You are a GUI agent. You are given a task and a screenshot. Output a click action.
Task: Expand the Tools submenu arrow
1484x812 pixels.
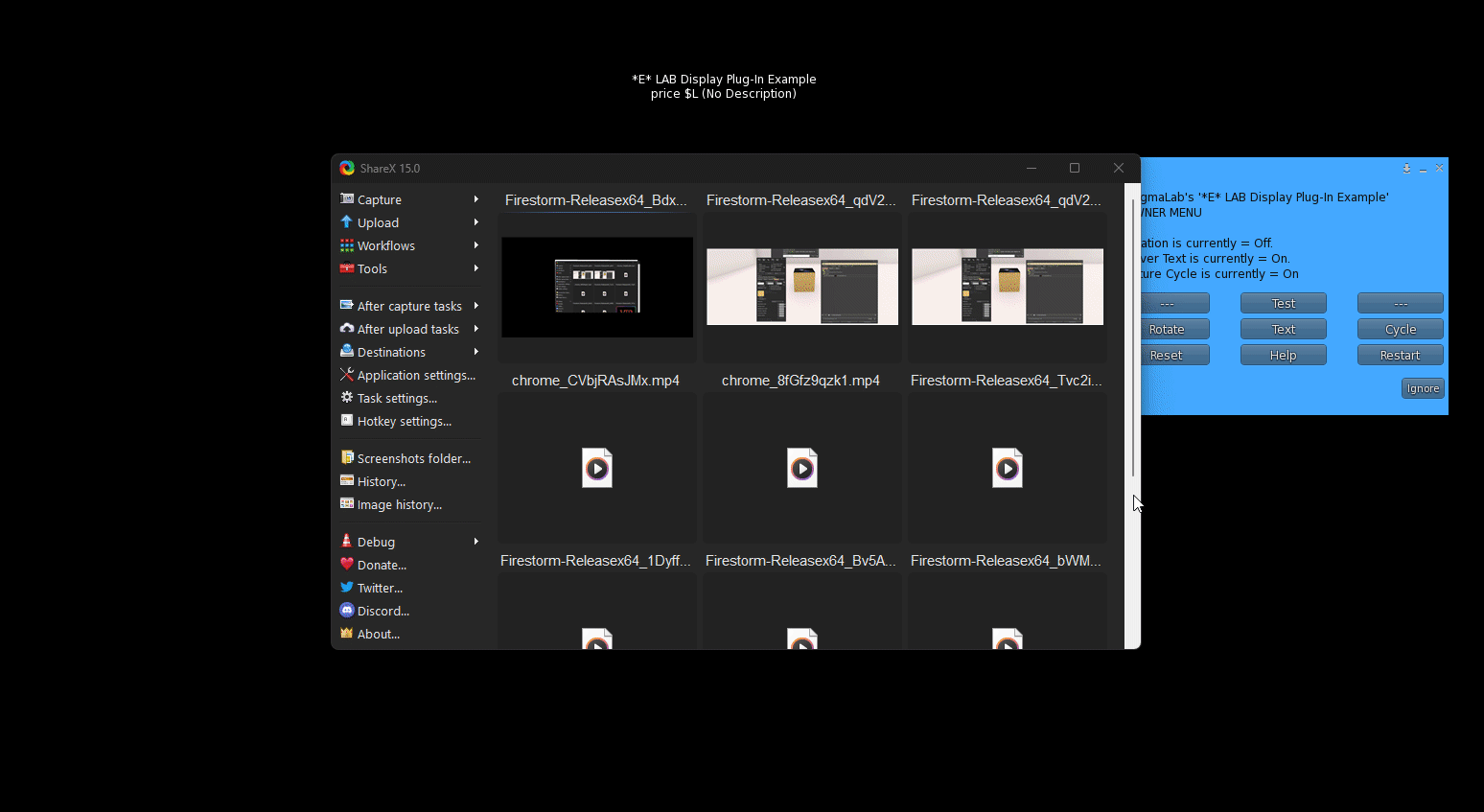tap(475, 268)
